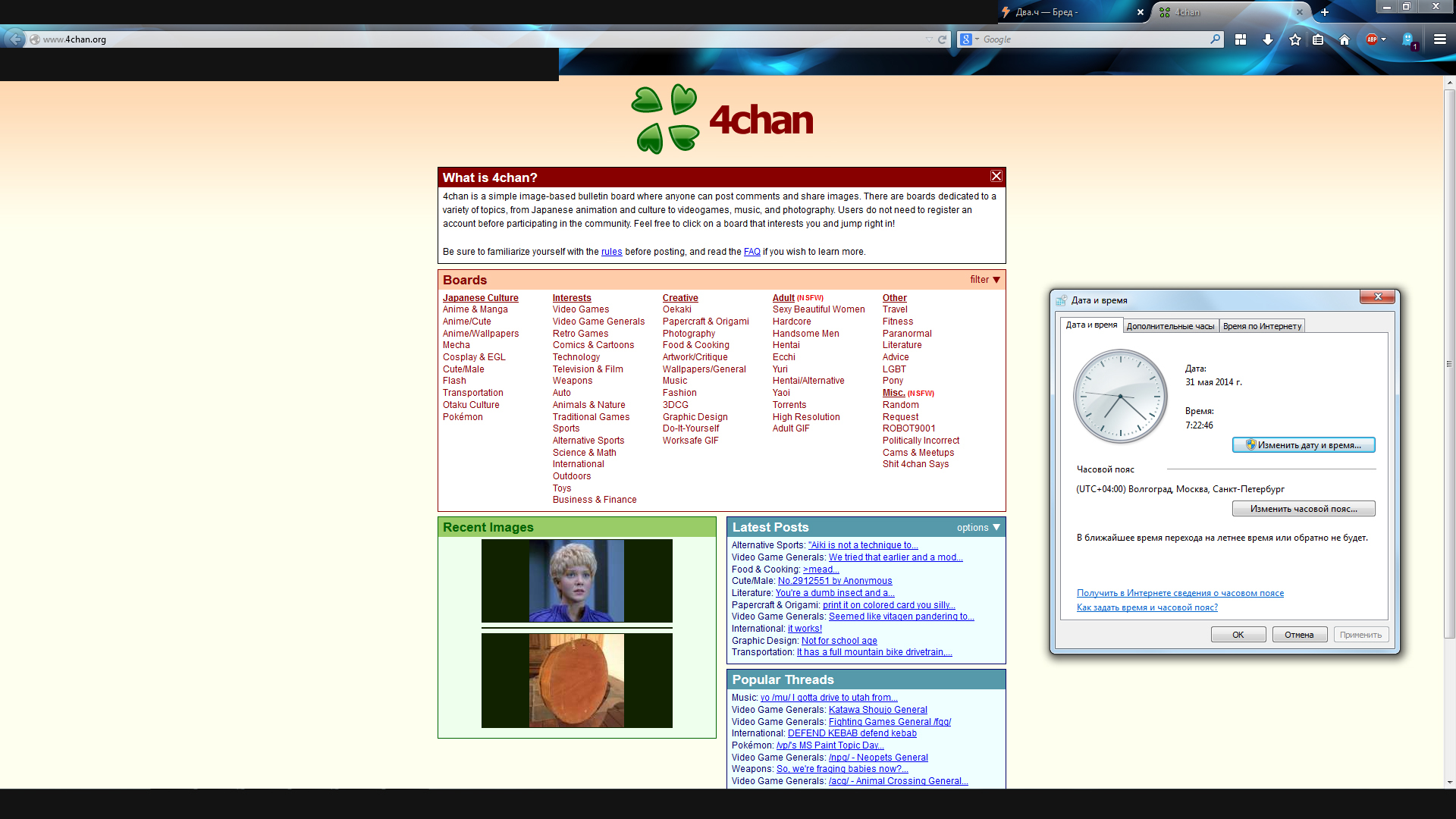Expand the Boards filter dropdown
1456x819 pixels.
coord(985,280)
